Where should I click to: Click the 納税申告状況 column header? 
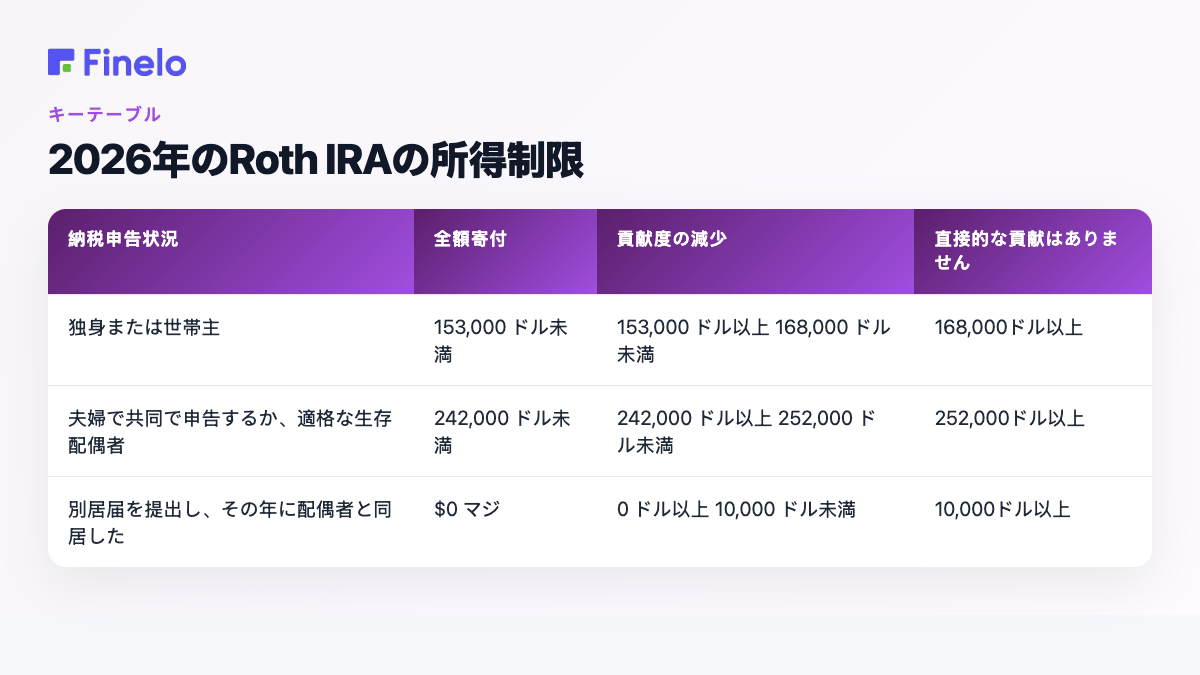click(231, 251)
